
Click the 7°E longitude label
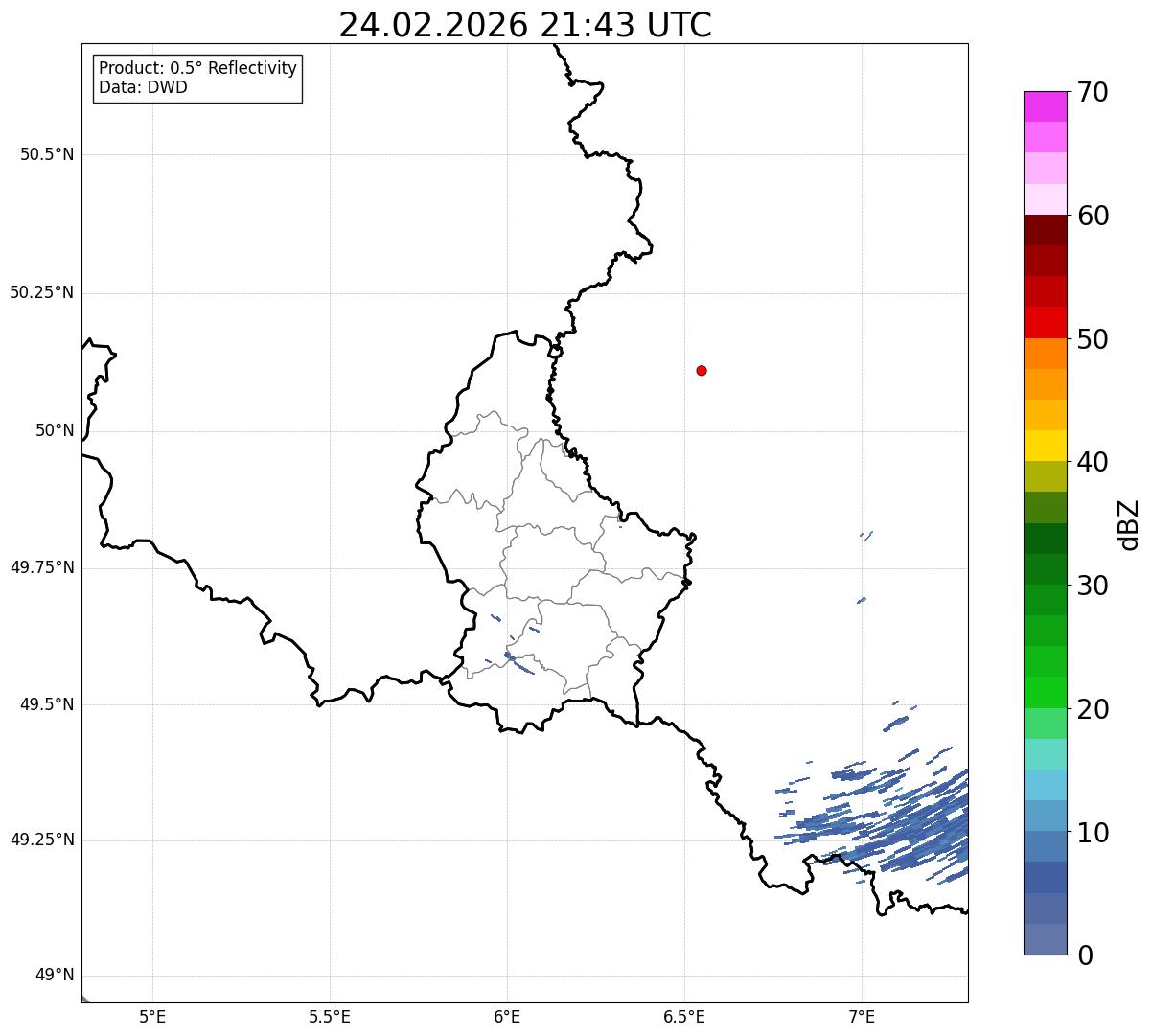pyautogui.click(x=862, y=1016)
